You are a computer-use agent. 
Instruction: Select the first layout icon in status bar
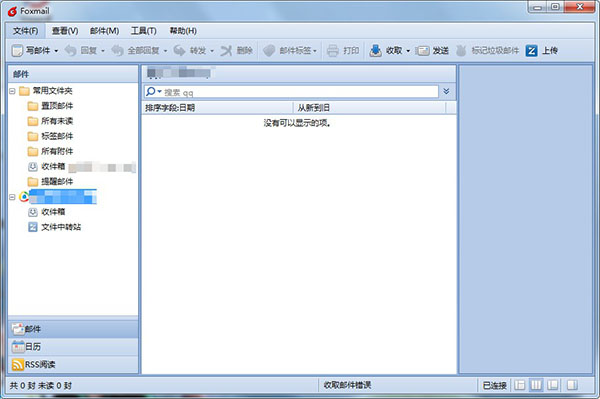(520, 385)
